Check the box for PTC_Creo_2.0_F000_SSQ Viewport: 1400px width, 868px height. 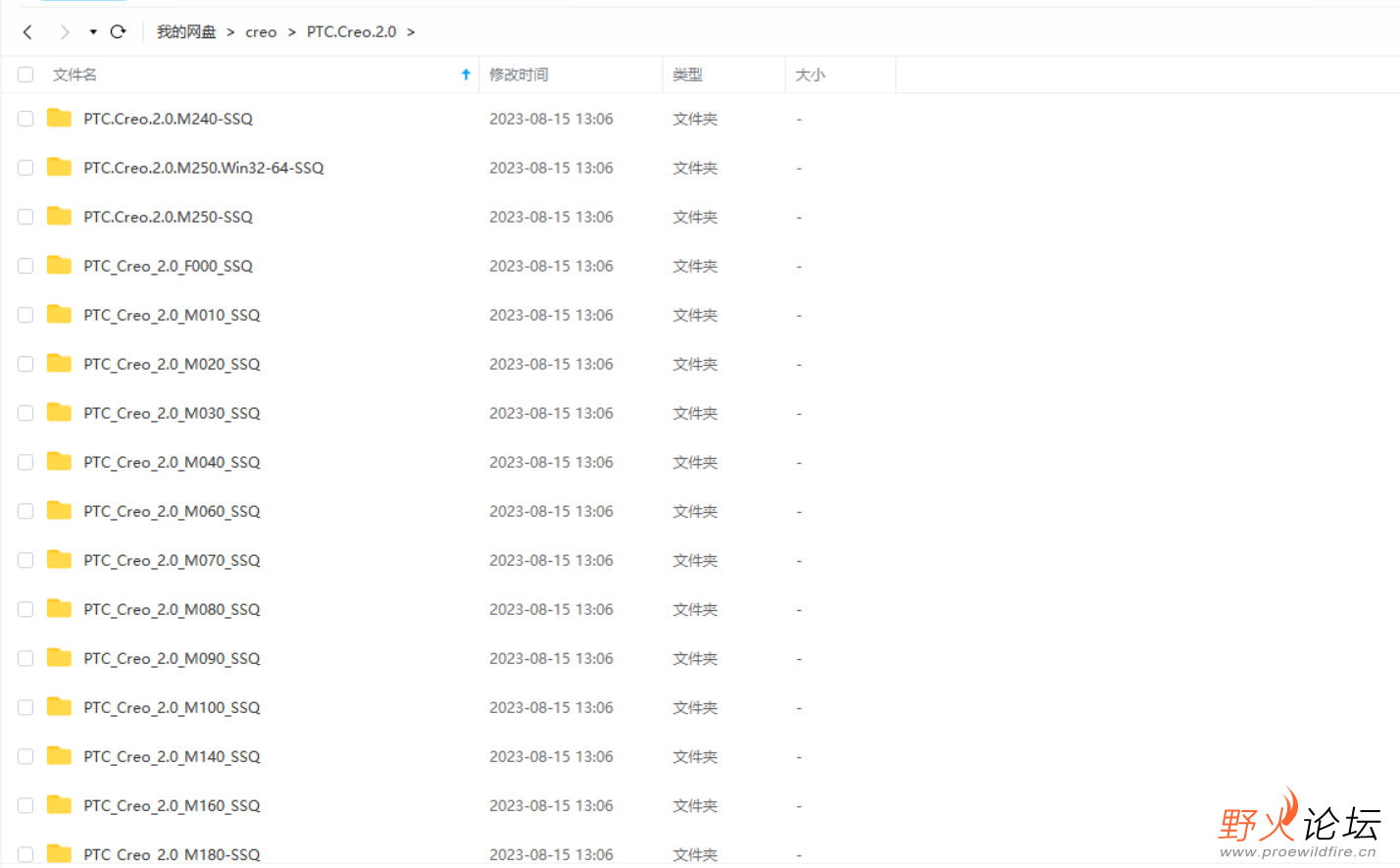(25, 266)
